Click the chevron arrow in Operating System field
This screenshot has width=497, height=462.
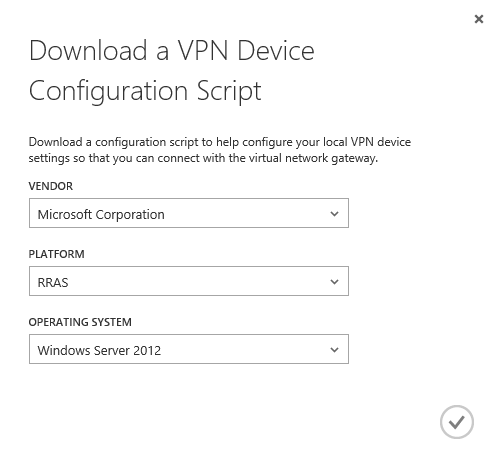(x=334, y=350)
